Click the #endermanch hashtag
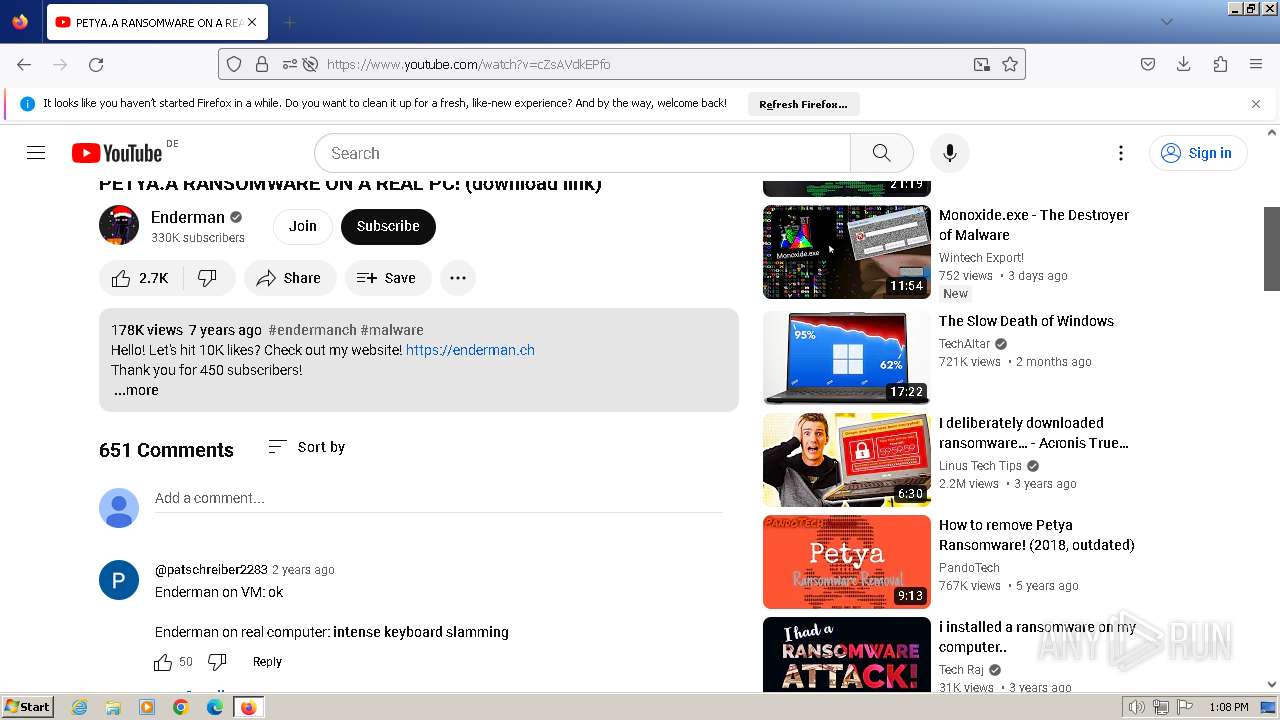Image resolution: width=1280 pixels, height=720 pixels. [x=312, y=330]
